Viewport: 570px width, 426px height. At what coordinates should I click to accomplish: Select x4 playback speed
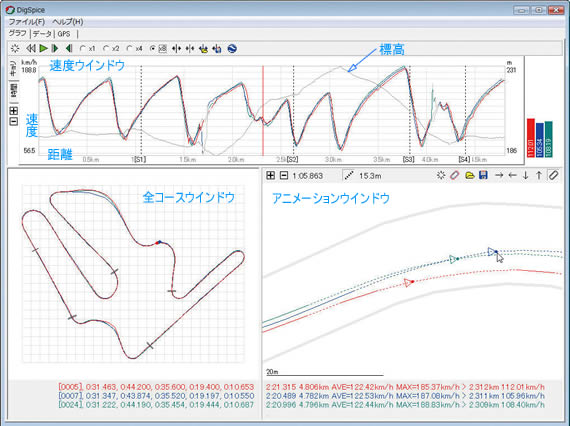pyautogui.click(x=135, y=48)
